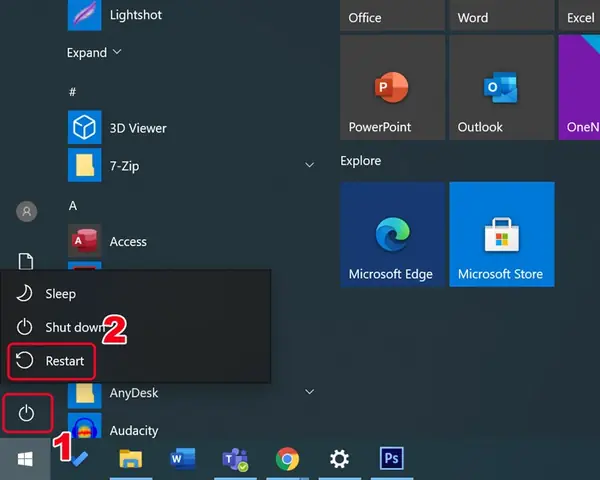
Task: Open the Outlook tile
Action: [x=502, y=88]
